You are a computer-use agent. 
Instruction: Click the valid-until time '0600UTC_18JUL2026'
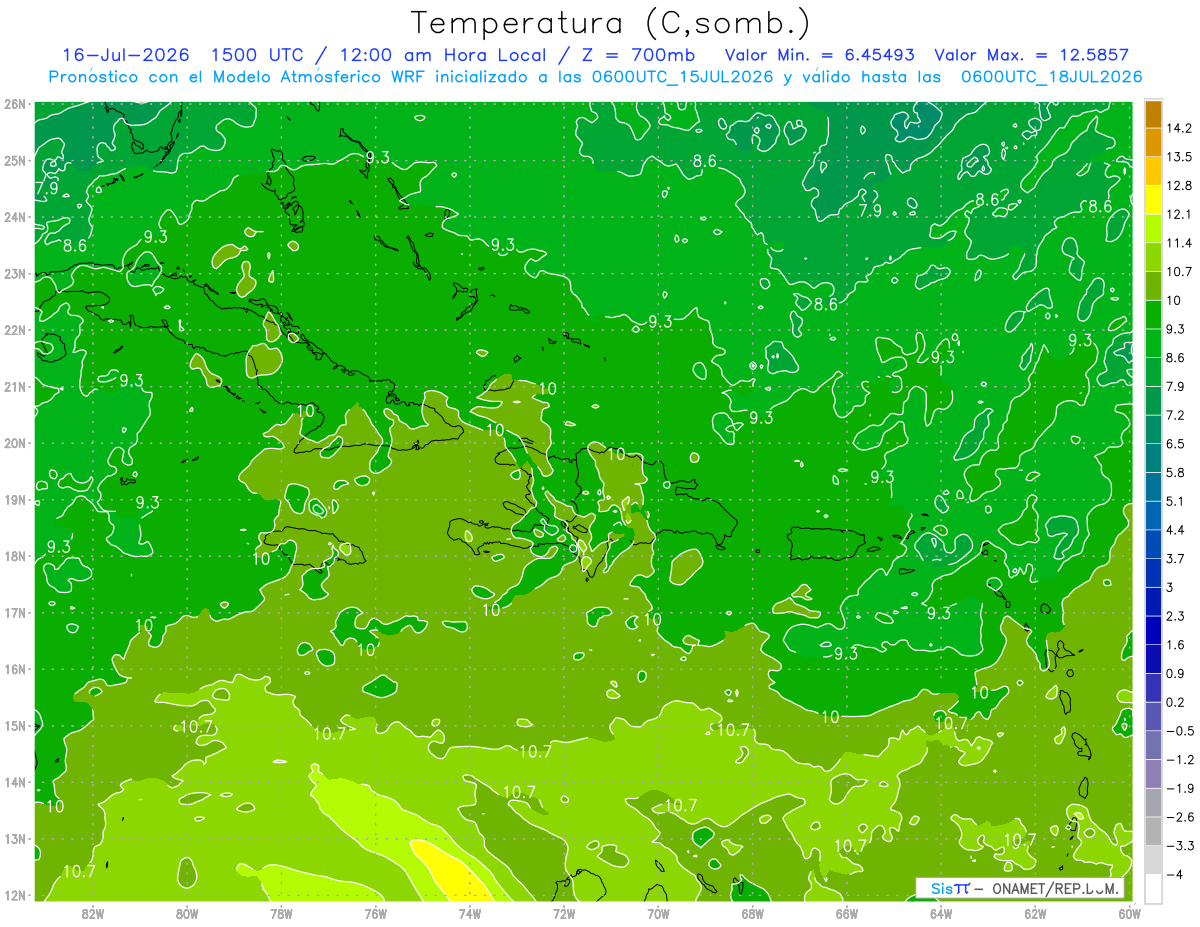[x=1051, y=77]
